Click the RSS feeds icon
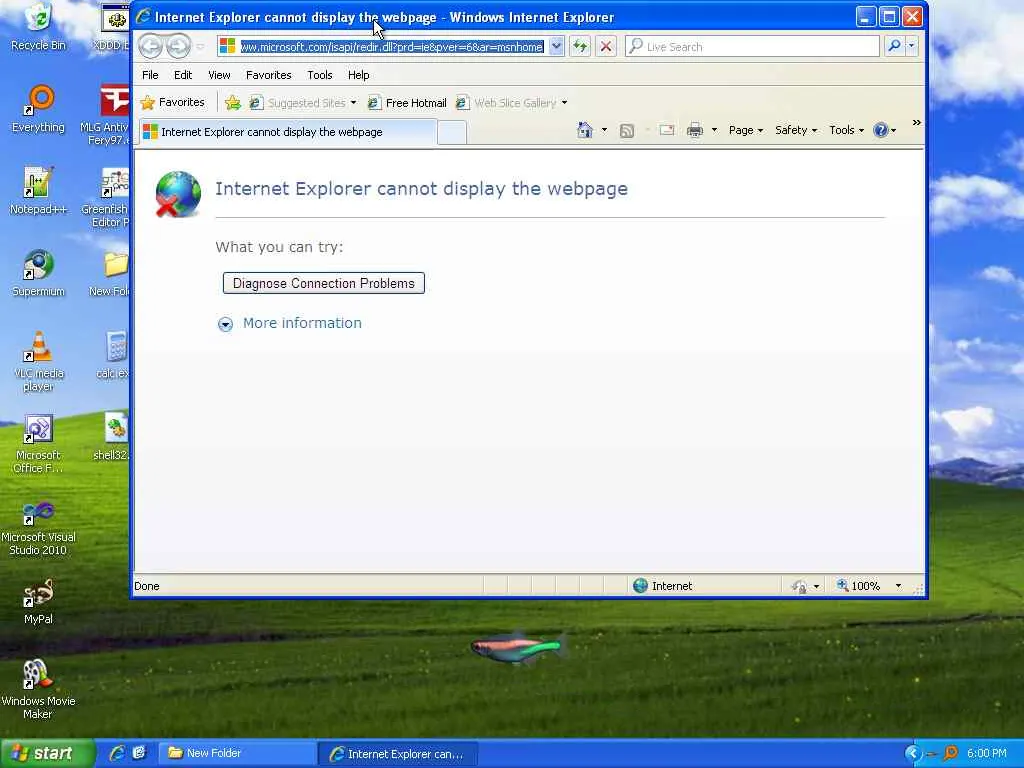 coord(627,131)
